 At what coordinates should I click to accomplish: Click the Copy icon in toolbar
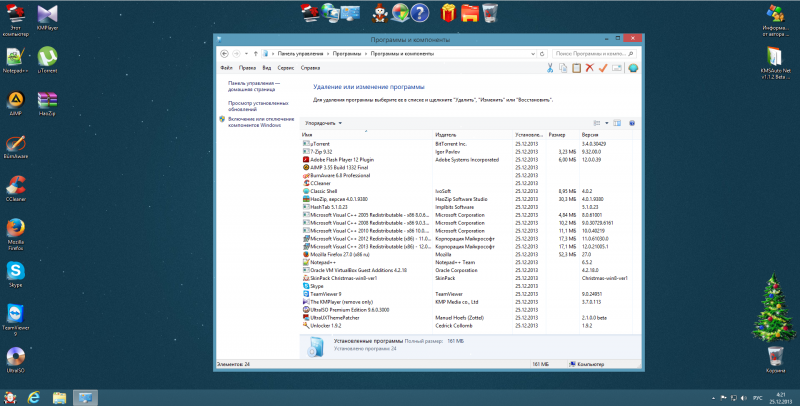point(563,68)
